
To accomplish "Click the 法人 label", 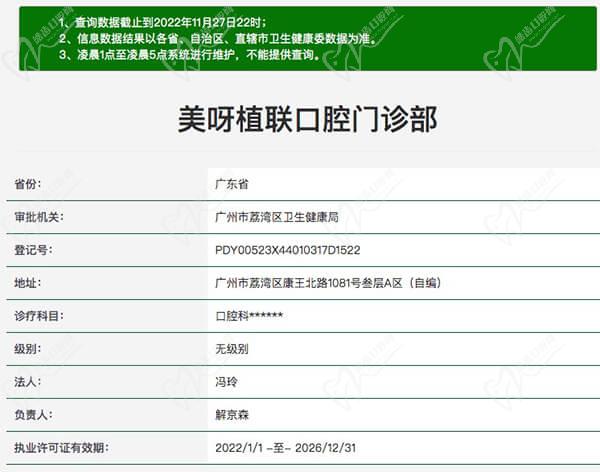I will [x=28, y=382].
